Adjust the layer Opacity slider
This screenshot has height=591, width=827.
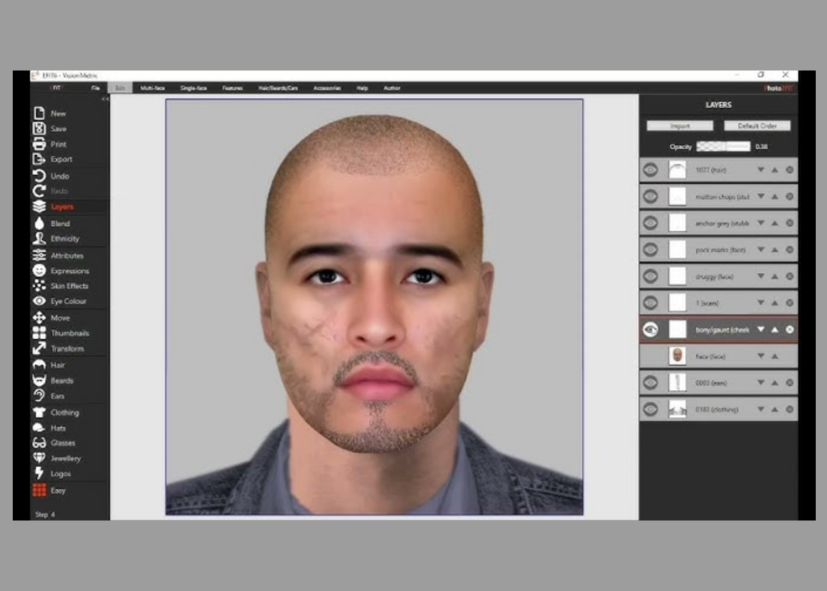[723, 146]
